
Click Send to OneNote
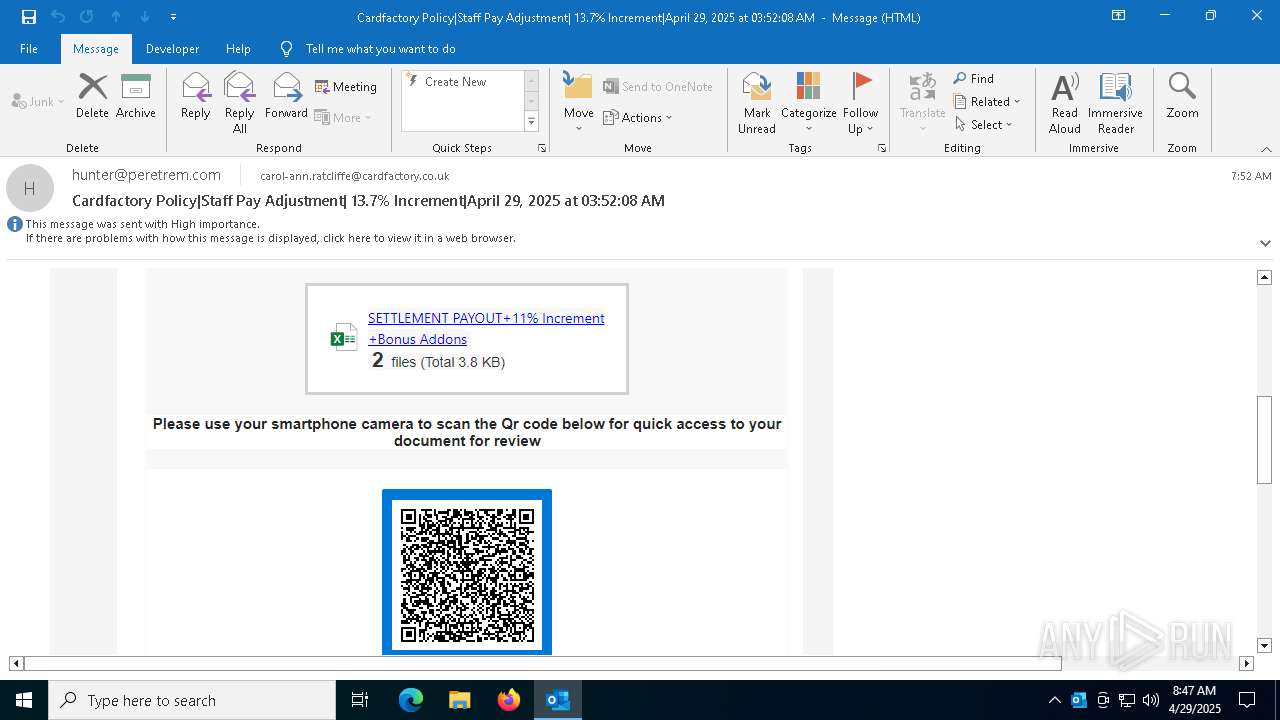[x=658, y=87]
